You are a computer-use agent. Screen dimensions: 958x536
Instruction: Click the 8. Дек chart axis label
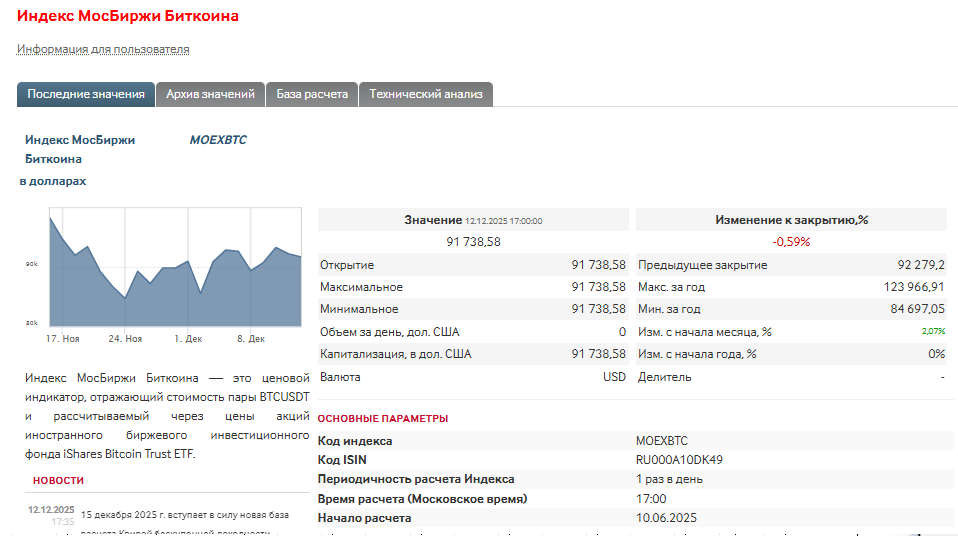click(x=250, y=339)
